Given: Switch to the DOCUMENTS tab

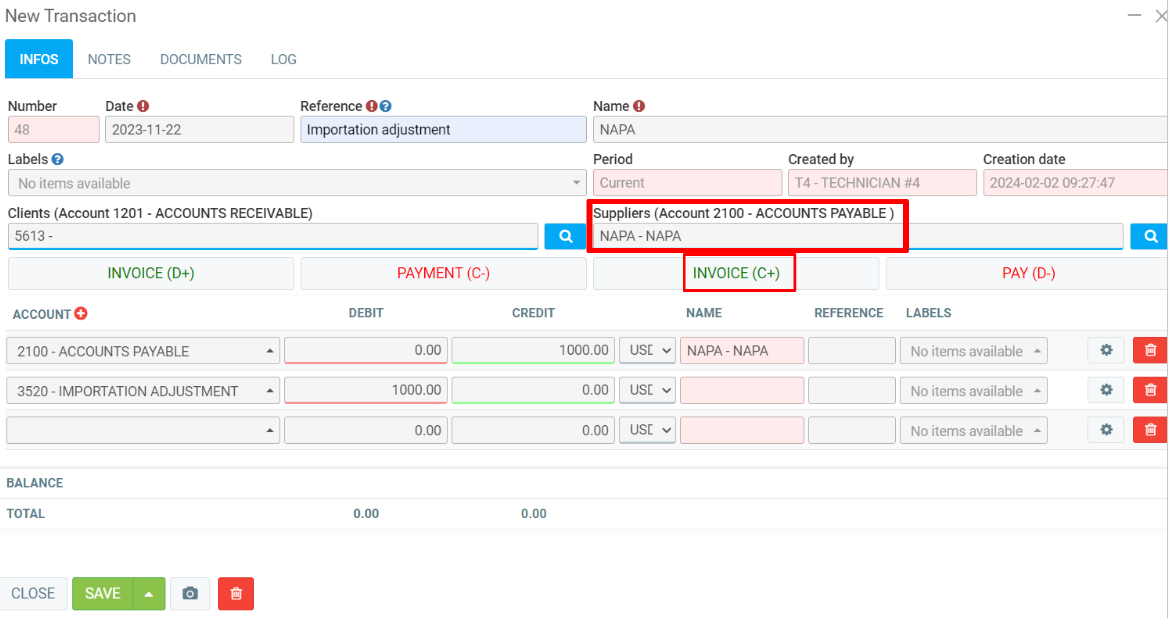Looking at the screenshot, I should [x=201, y=59].
